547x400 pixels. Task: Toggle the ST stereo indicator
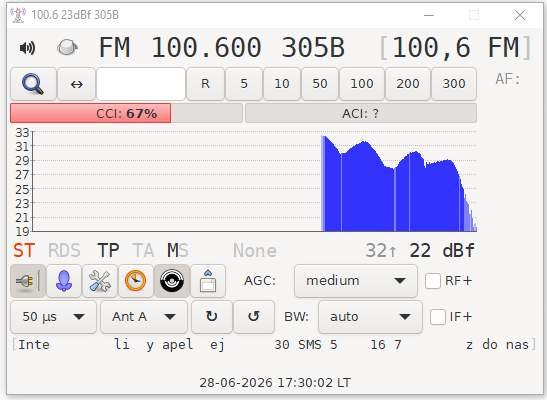(24, 250)
